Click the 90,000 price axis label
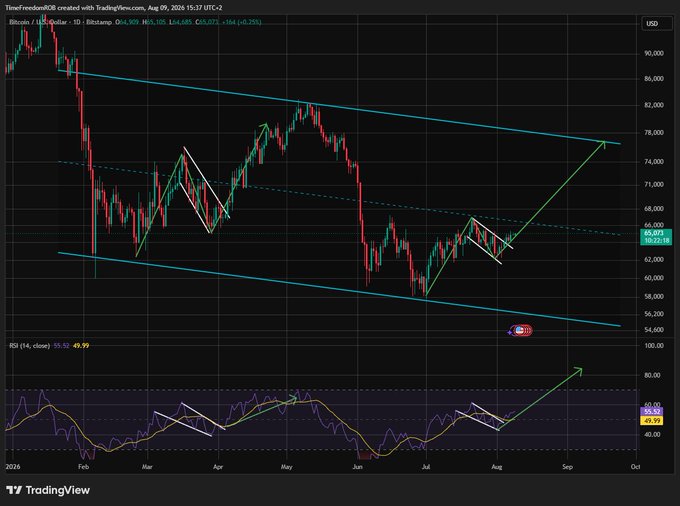 tap(654, 53)
